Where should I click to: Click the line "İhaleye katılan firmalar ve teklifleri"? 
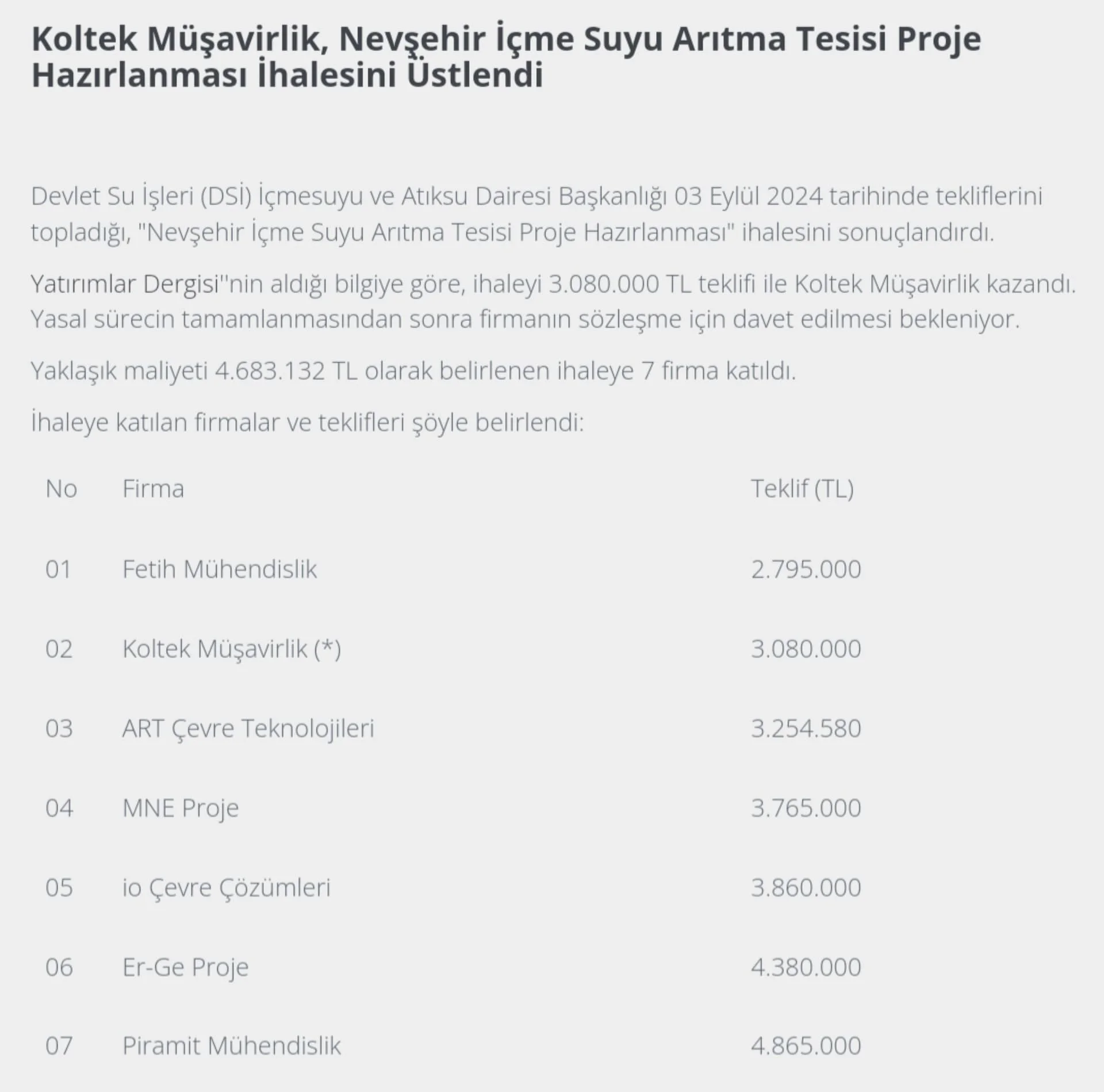307,423
